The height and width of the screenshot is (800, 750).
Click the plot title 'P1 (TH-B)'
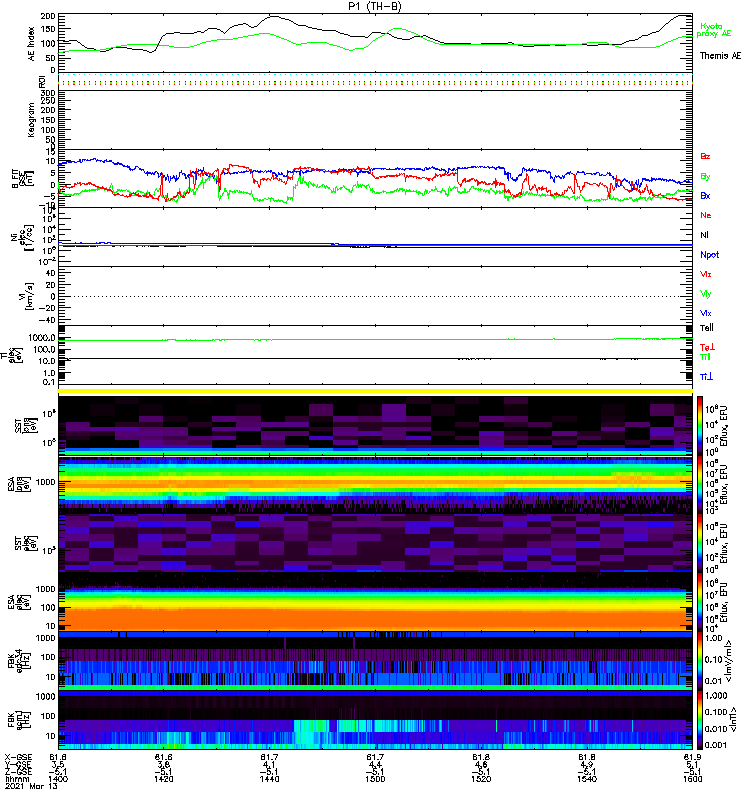click(374, 6)
